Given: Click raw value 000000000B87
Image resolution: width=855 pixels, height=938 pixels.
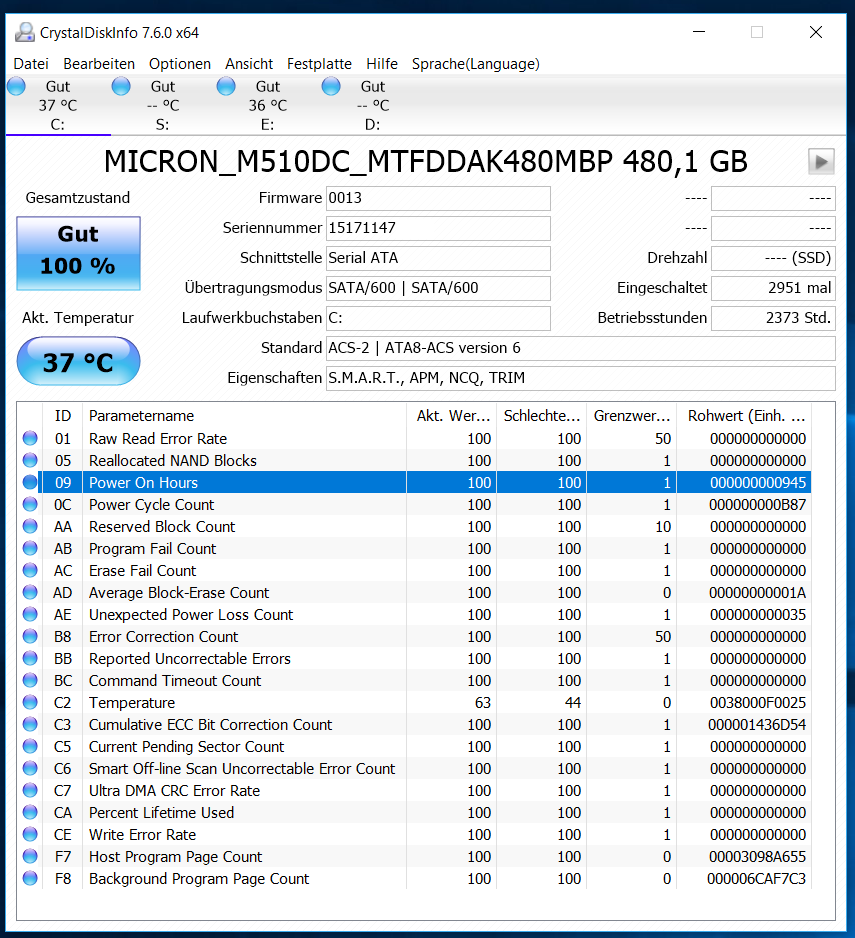Looking at the screenshot, I should point(757,505).
